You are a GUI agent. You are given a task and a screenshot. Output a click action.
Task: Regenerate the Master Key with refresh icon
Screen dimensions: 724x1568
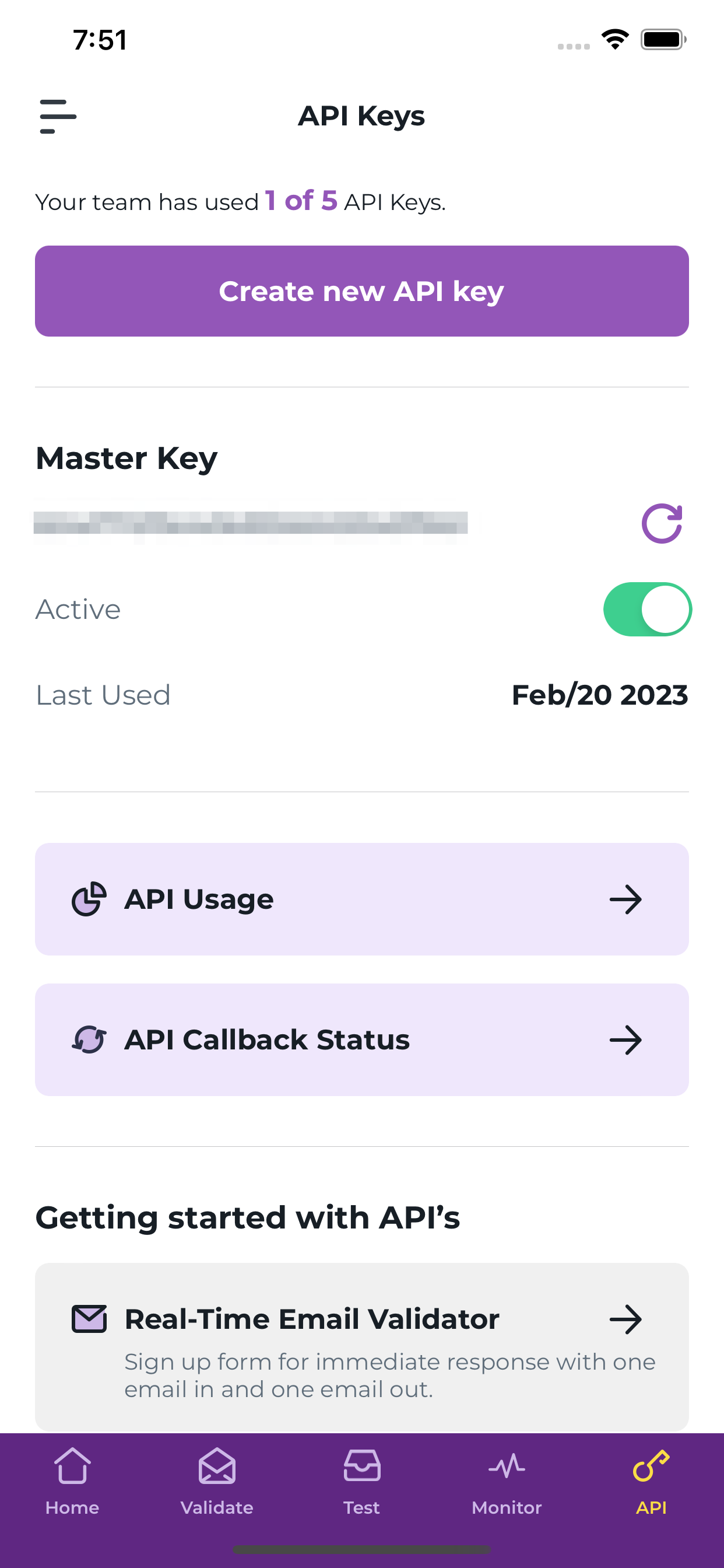pos(662,523)
